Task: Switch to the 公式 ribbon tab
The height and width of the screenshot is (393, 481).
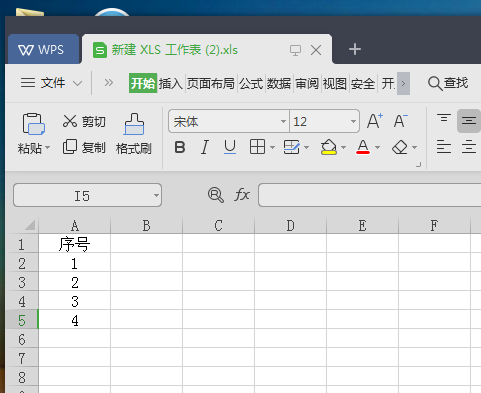Action: [251, 83]
